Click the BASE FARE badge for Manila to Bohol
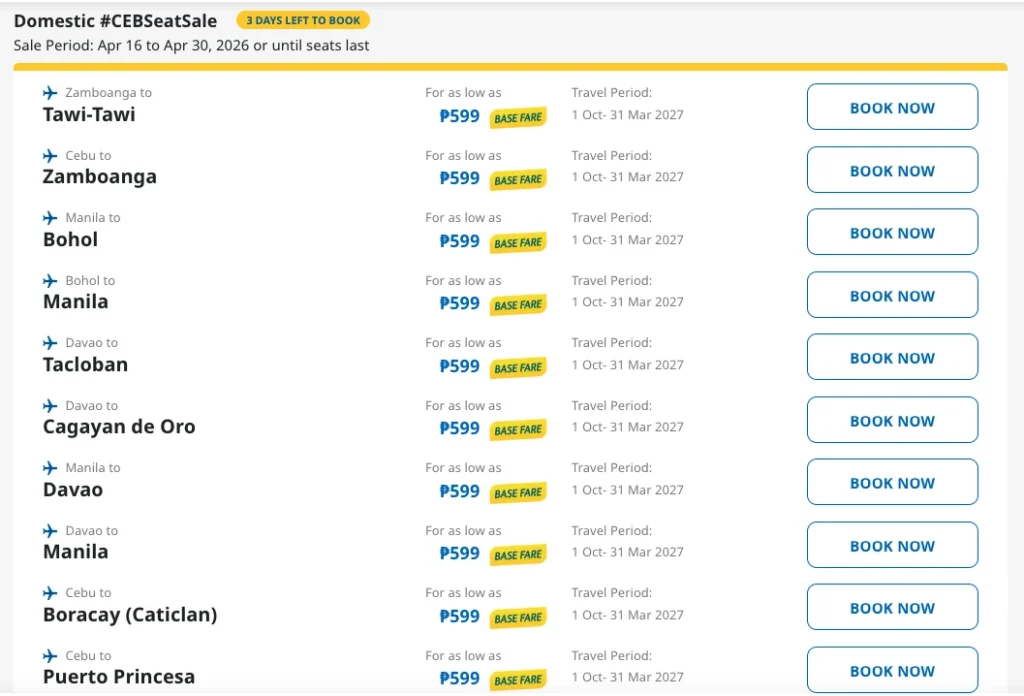 click(517, 242)
